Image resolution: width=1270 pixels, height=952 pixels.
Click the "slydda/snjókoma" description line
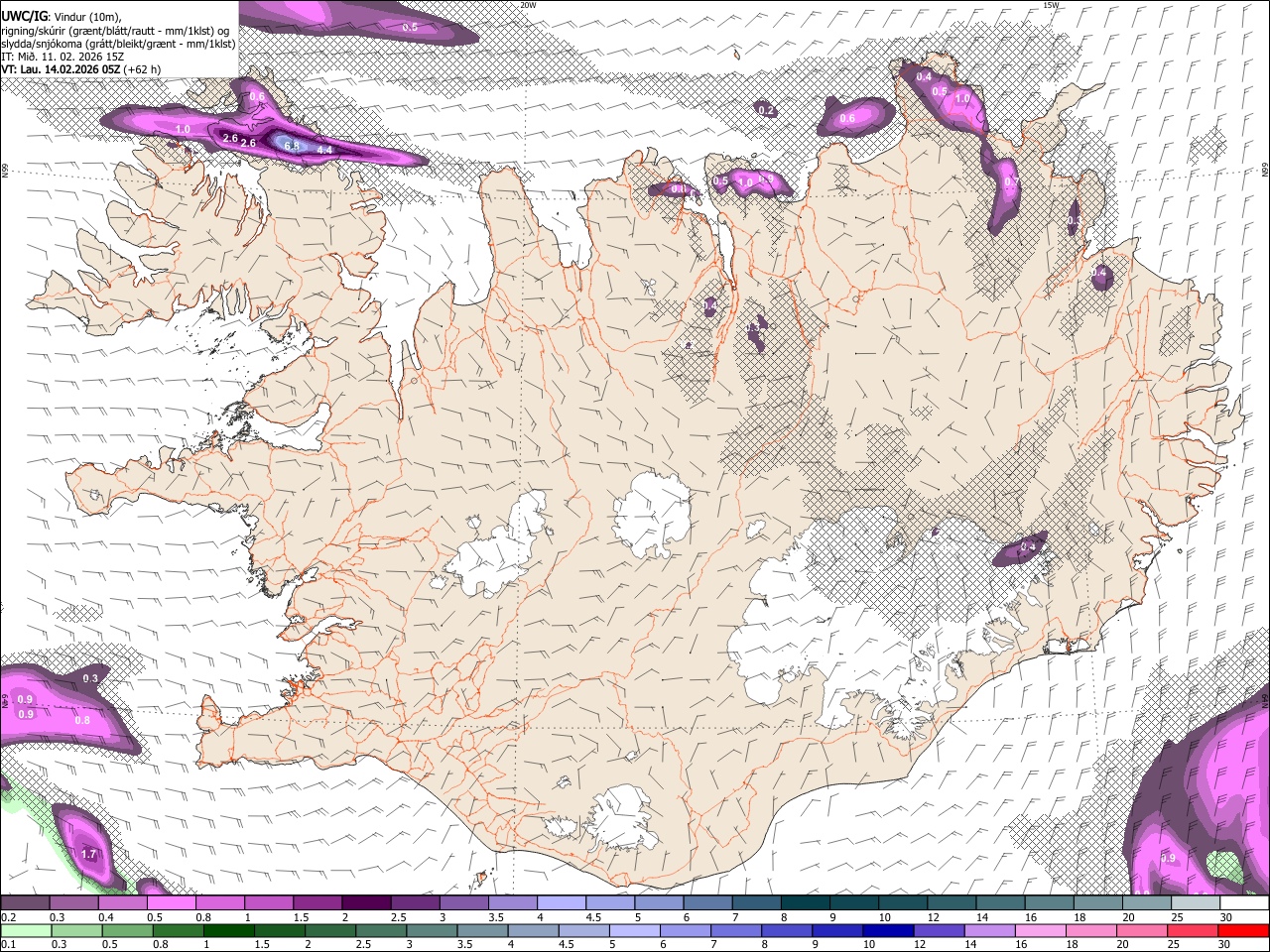coord(118,44)
